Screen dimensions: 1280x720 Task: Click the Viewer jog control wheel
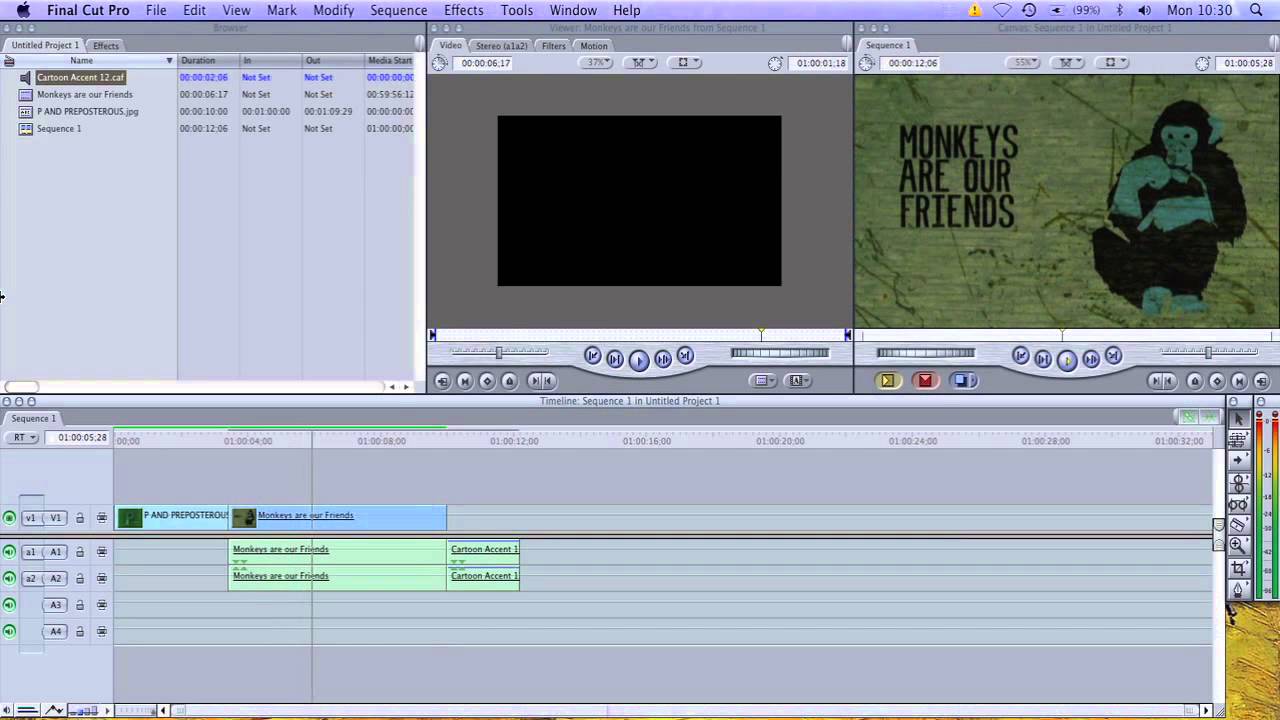[779, 352]
